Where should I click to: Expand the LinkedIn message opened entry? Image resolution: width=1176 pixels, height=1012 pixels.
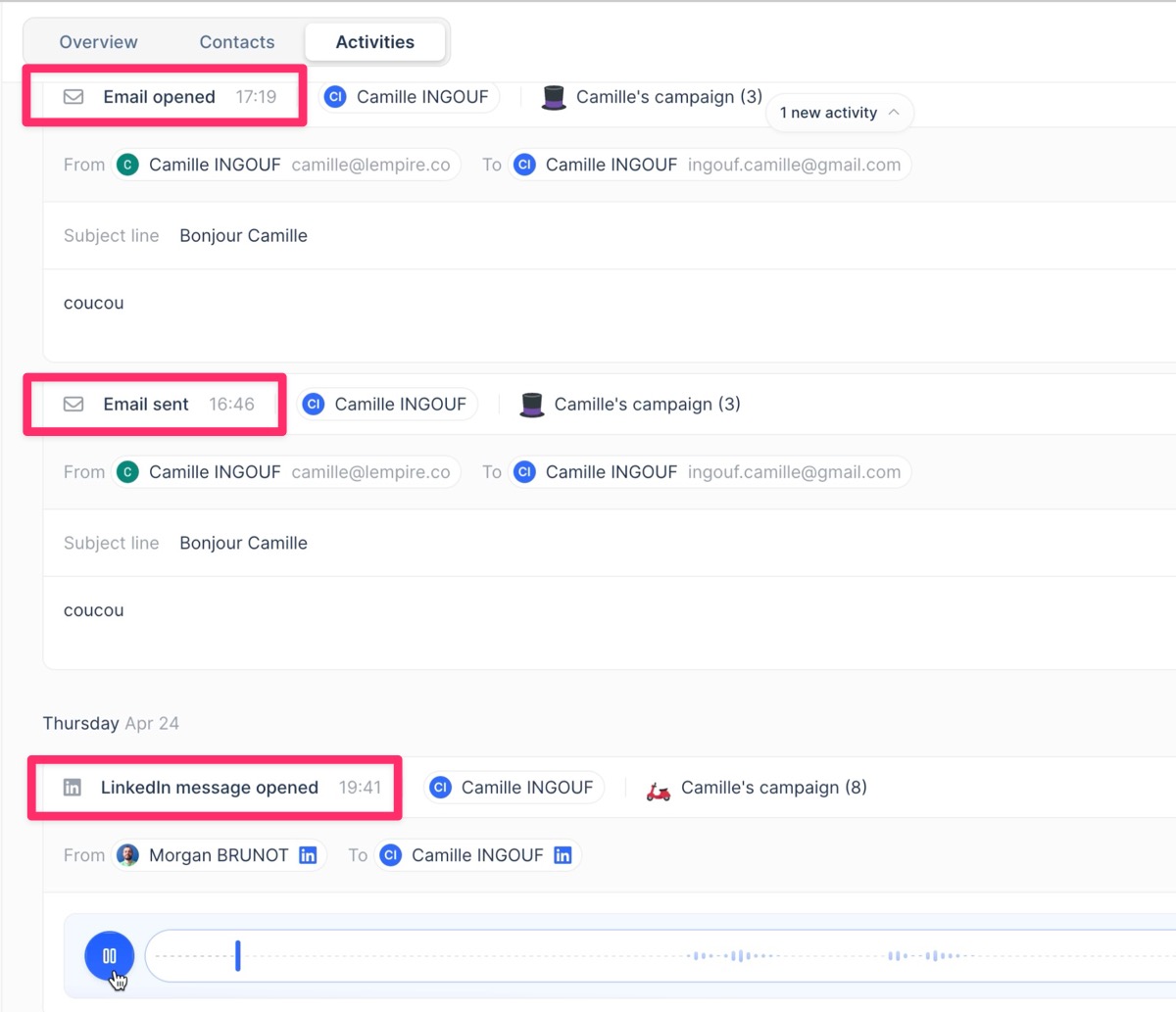pos(210,787)
